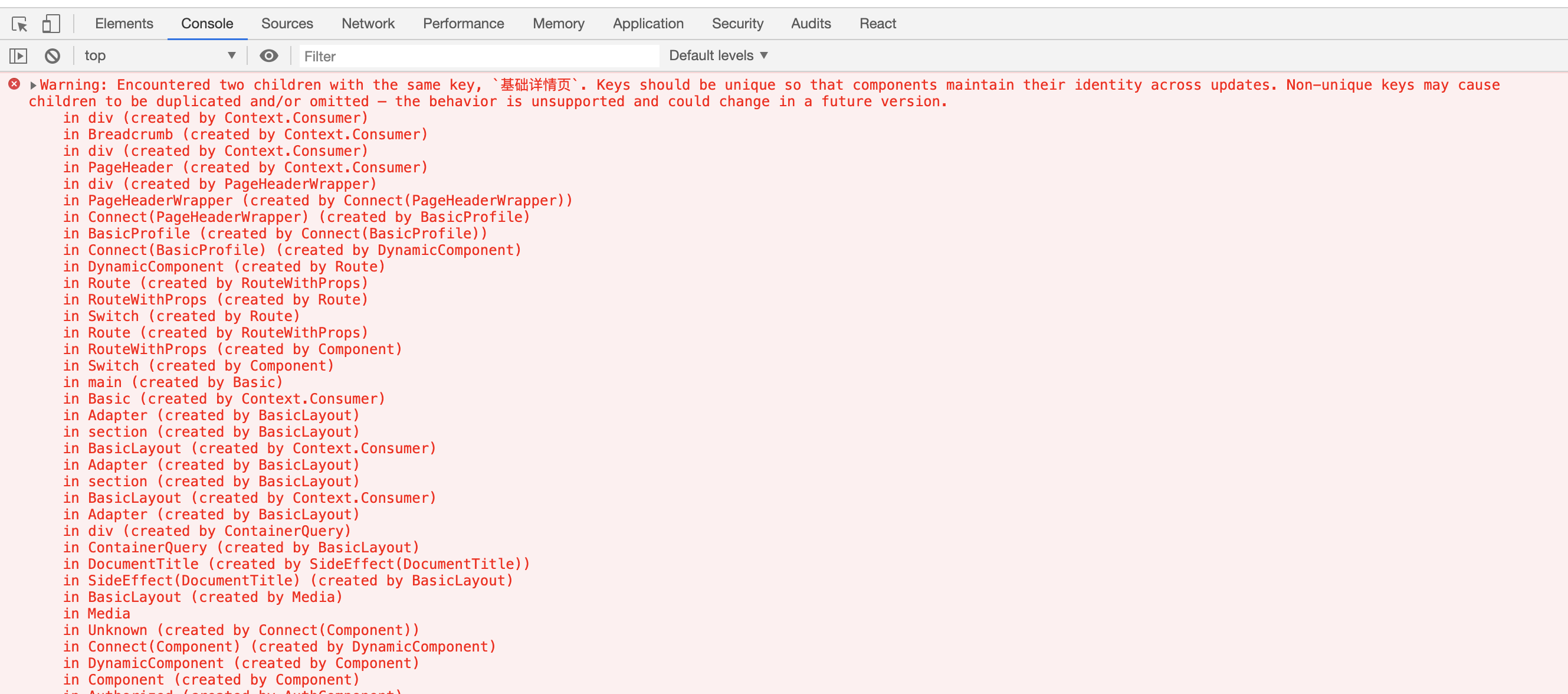Image resolution: width=1568 pixels, height=694 pixels.
Task: Select the Console tab
Action: pyautogui.click(x=207, y=24)
